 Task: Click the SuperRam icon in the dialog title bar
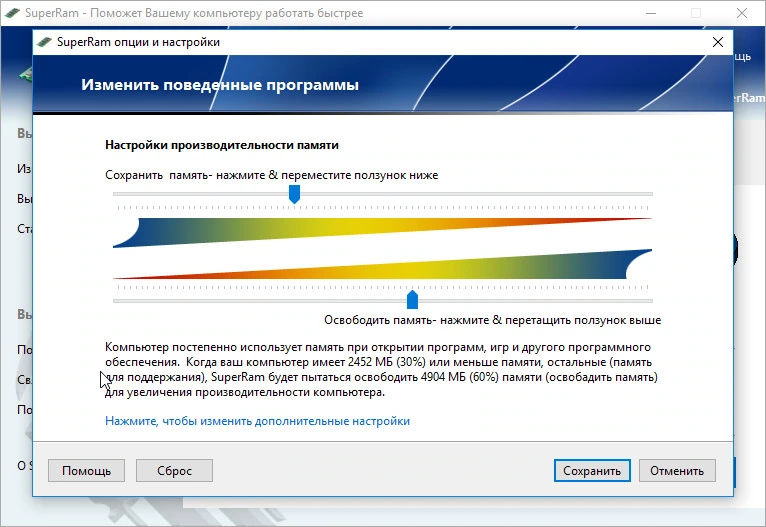coord(44,42)
